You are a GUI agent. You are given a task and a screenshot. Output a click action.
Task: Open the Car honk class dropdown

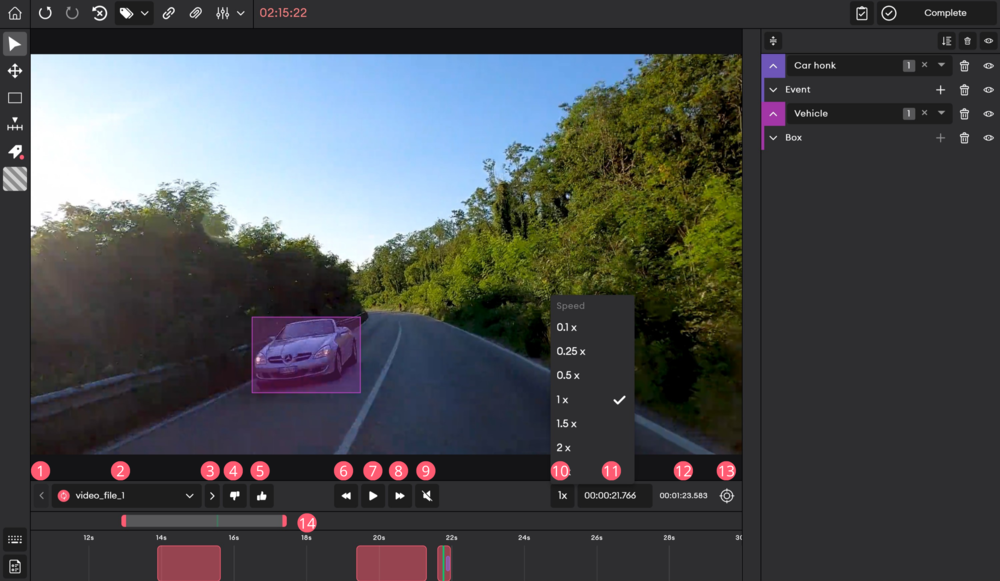click(941, 65)
